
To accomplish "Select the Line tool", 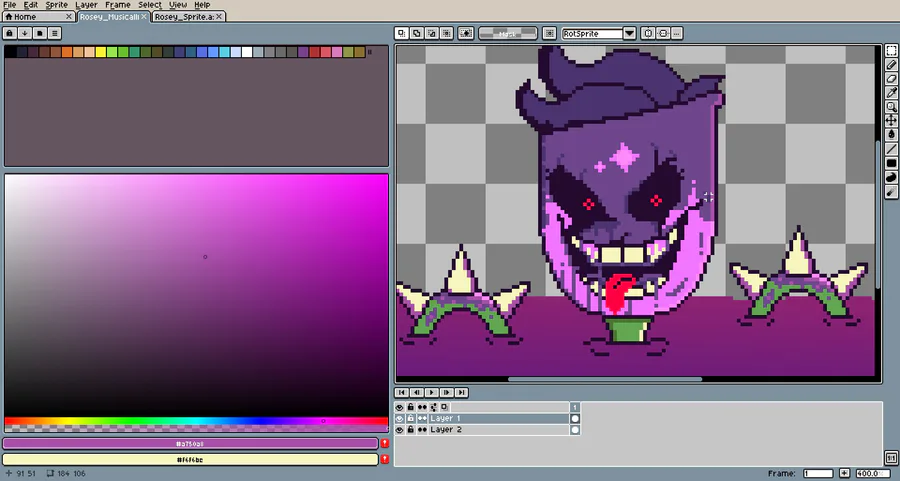I will click(891, 149).
